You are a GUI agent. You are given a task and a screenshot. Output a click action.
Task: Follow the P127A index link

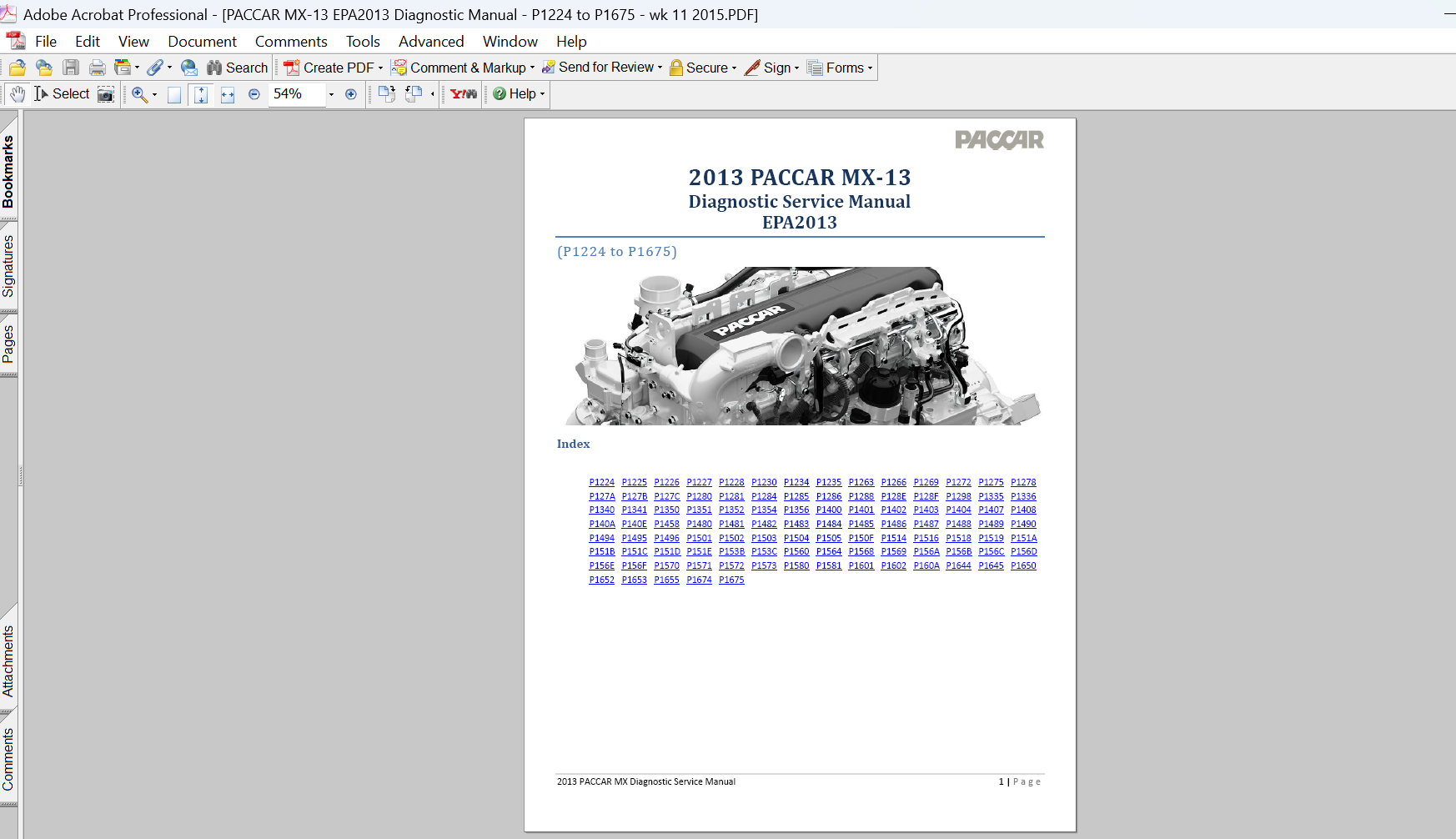(x=602, y=496)
